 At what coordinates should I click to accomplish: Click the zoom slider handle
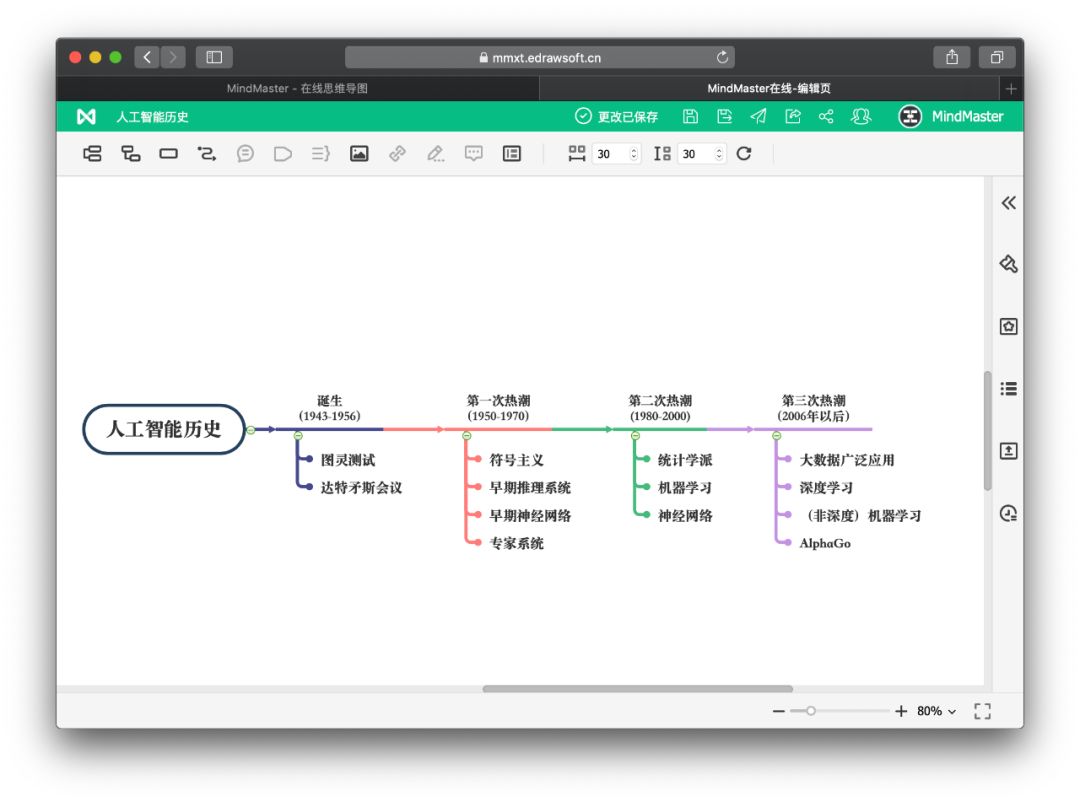(811, 711)
